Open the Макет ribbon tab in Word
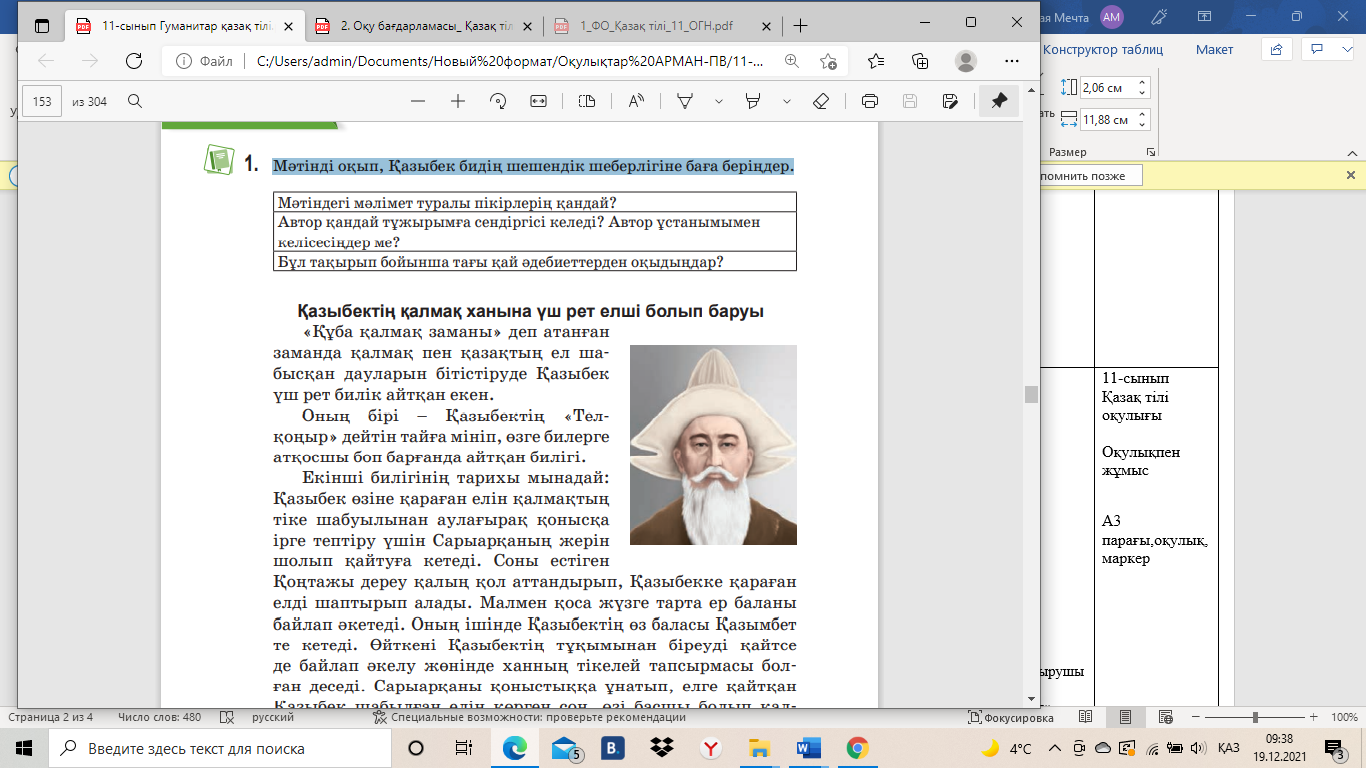Viewport: 1366px width, 768px height. tap(1214, 49)
